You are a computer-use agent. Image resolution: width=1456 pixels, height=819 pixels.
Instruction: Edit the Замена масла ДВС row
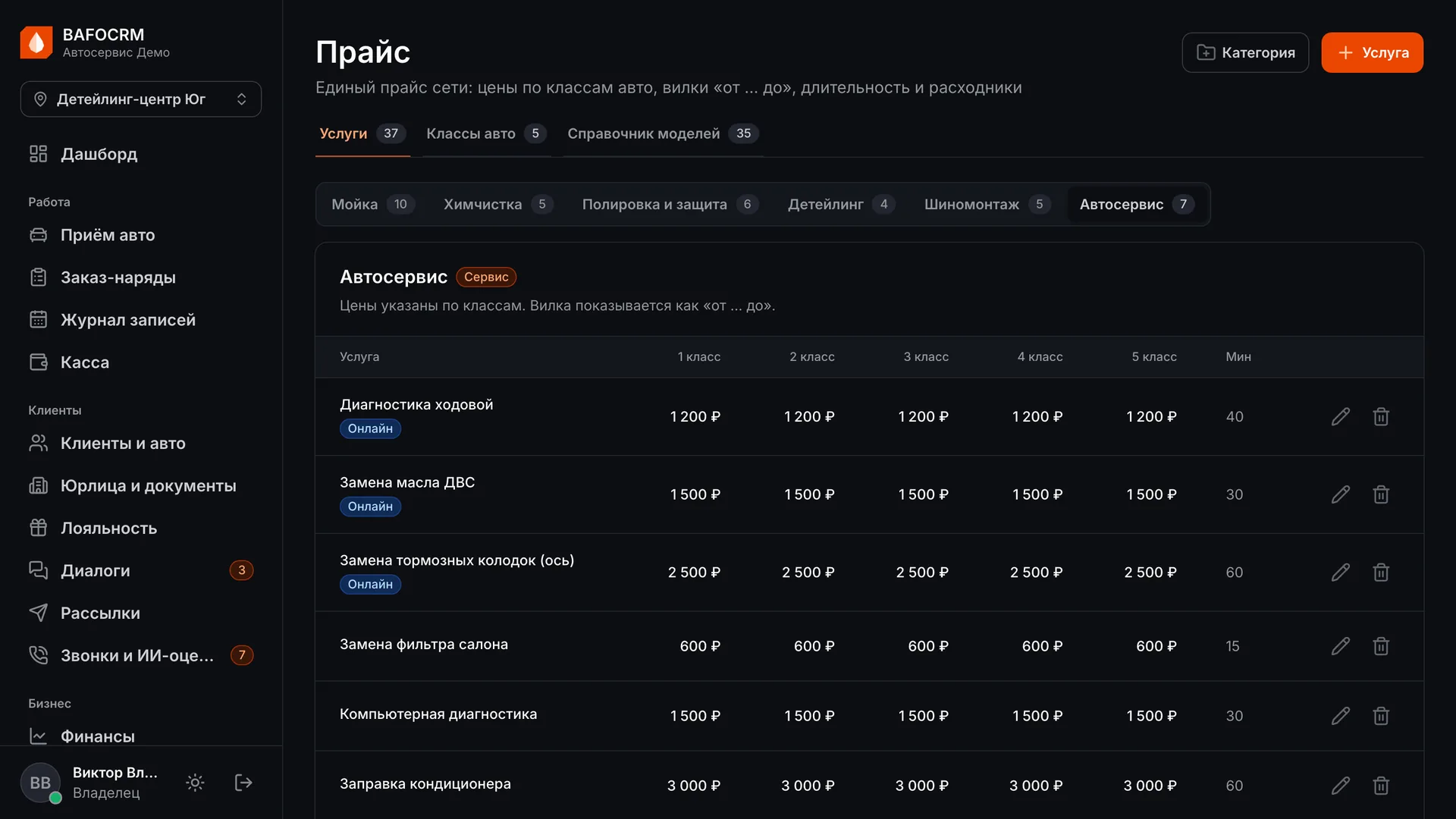tap(1340, 494)
